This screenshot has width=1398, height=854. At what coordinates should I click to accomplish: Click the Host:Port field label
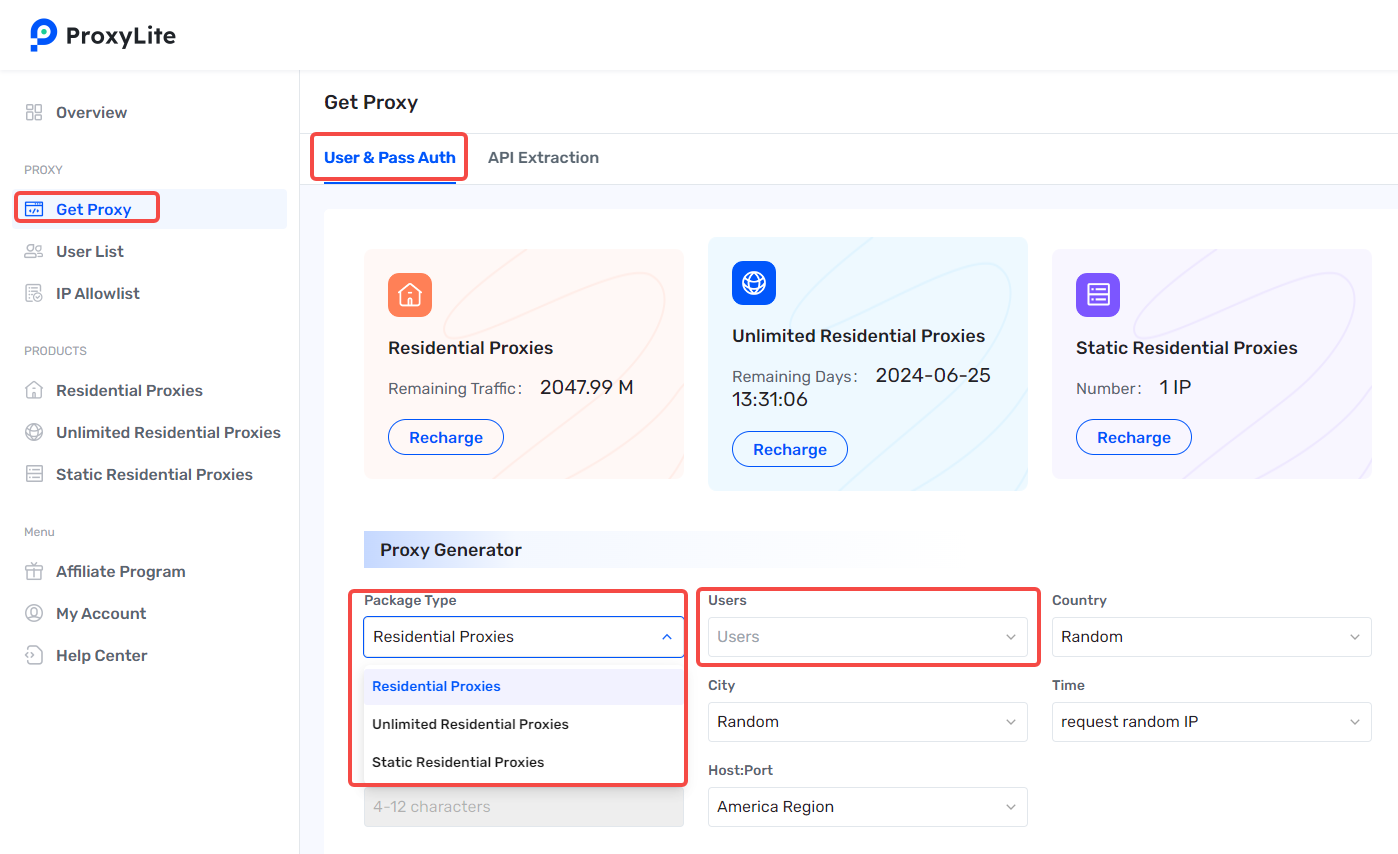point(740,770)
